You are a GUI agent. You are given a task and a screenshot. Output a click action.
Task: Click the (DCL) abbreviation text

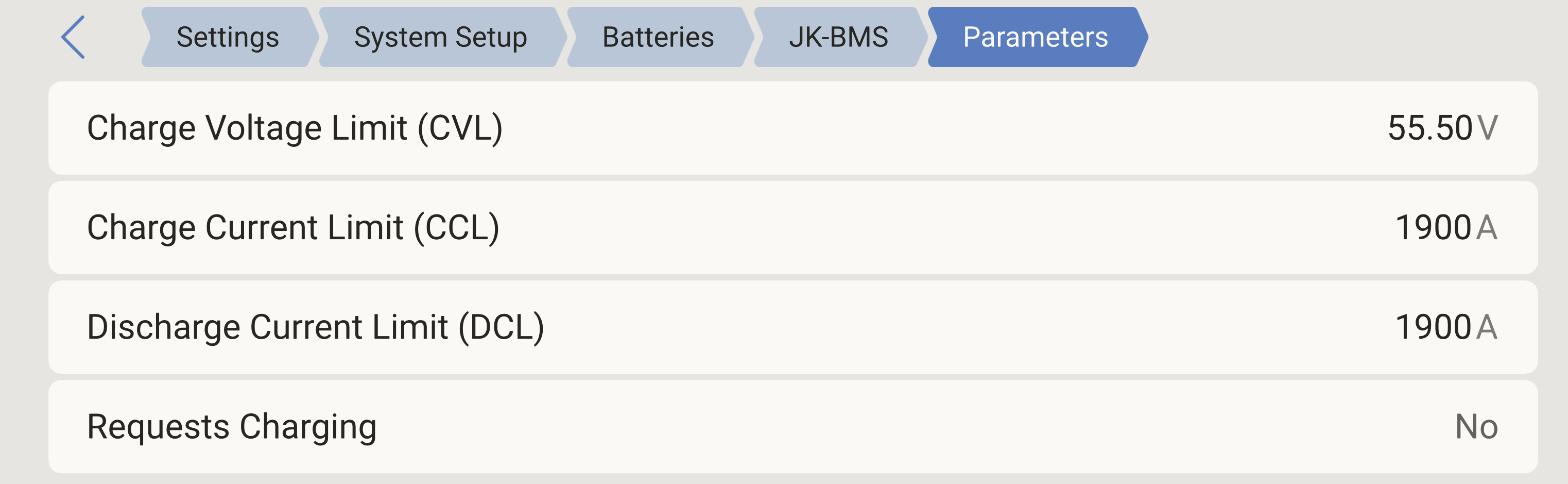[501, 327]
